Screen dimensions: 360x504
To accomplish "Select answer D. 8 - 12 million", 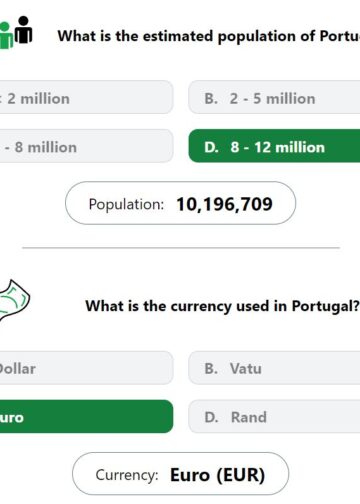I will (274, 146).
